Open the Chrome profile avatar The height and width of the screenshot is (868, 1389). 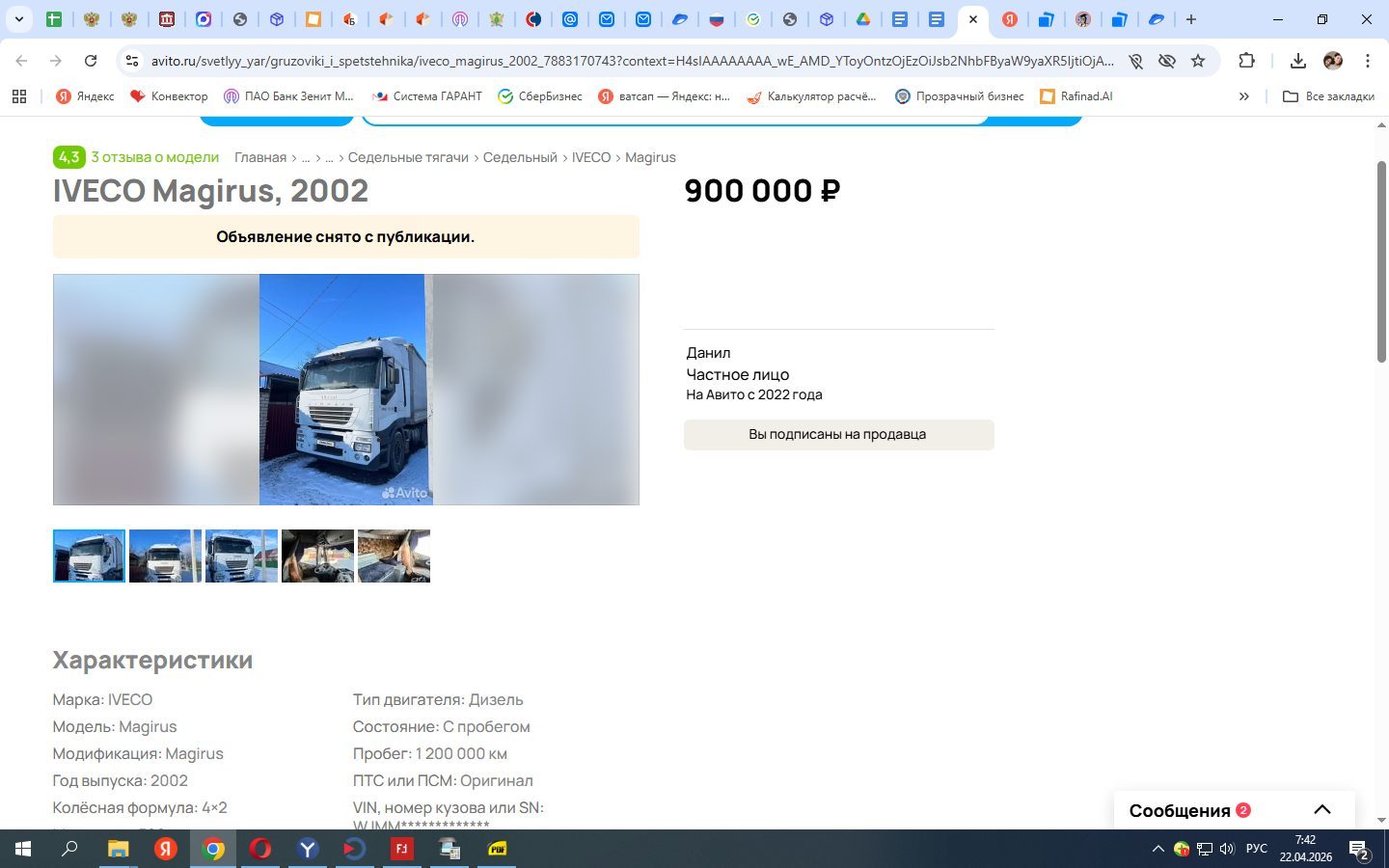pos(1333,61)
